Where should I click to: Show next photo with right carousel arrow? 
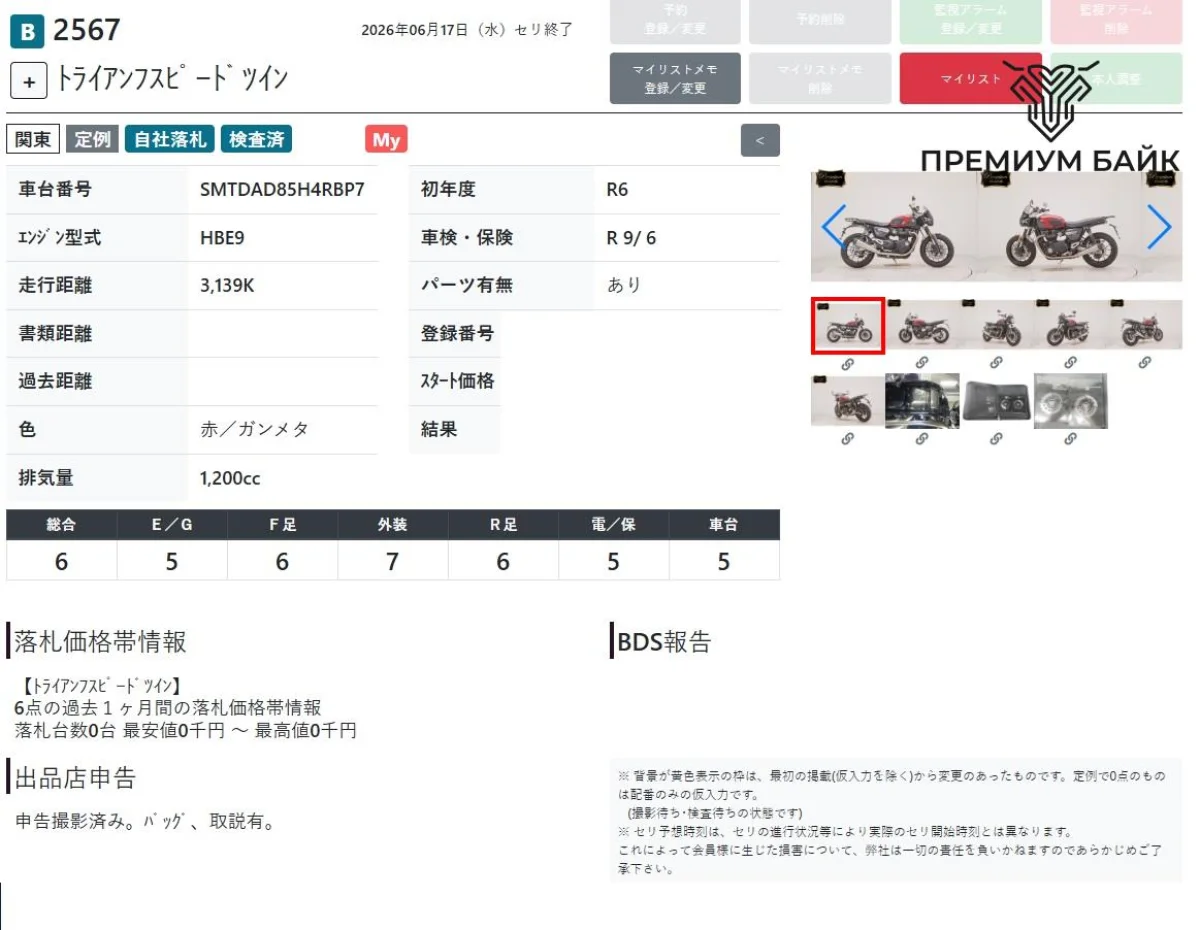[1159, 227]
